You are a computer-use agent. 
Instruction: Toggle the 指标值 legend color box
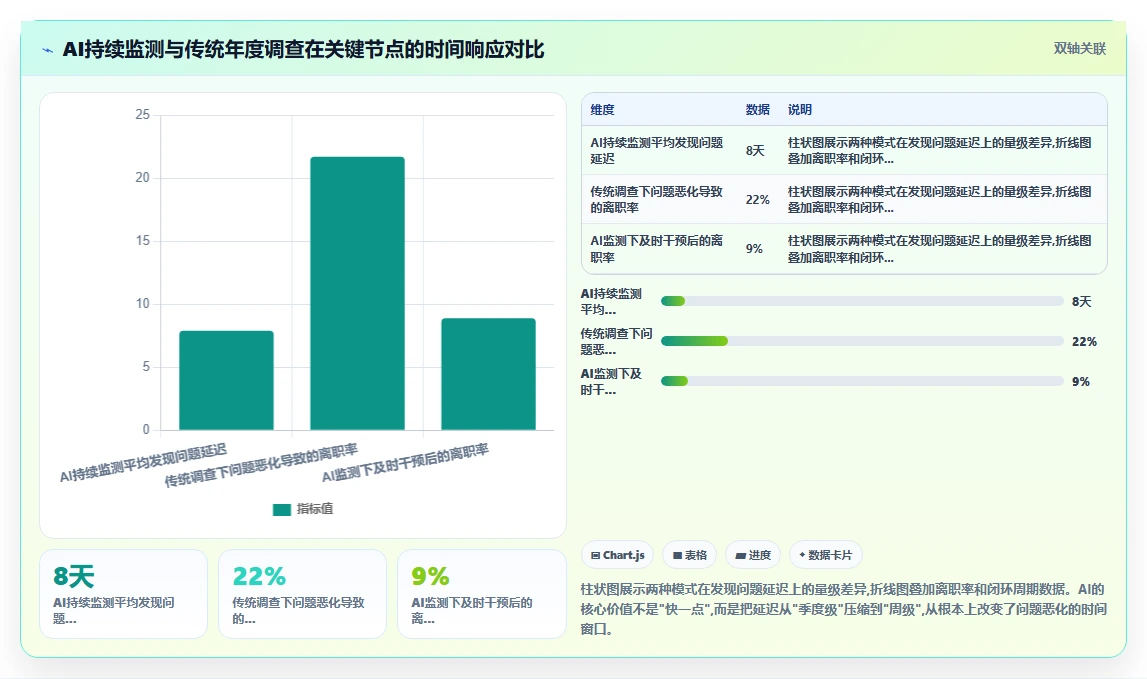[282, 509]
